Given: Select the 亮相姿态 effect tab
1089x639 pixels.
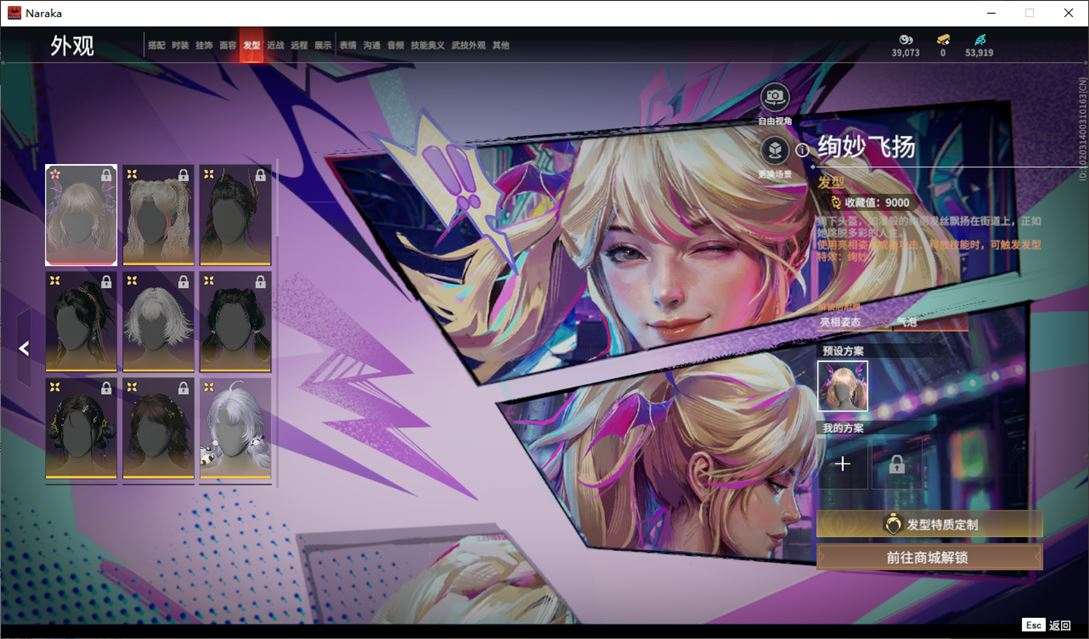Looking at the screenshot, I should point(840,322).
